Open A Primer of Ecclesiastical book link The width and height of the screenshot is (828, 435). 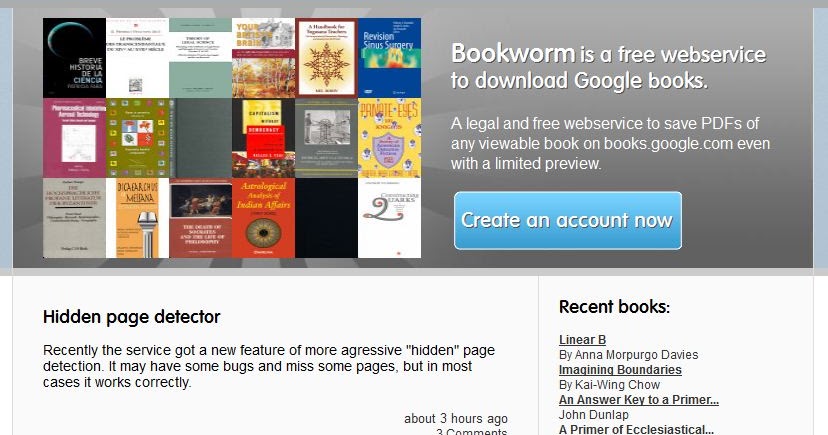point(636,429)
